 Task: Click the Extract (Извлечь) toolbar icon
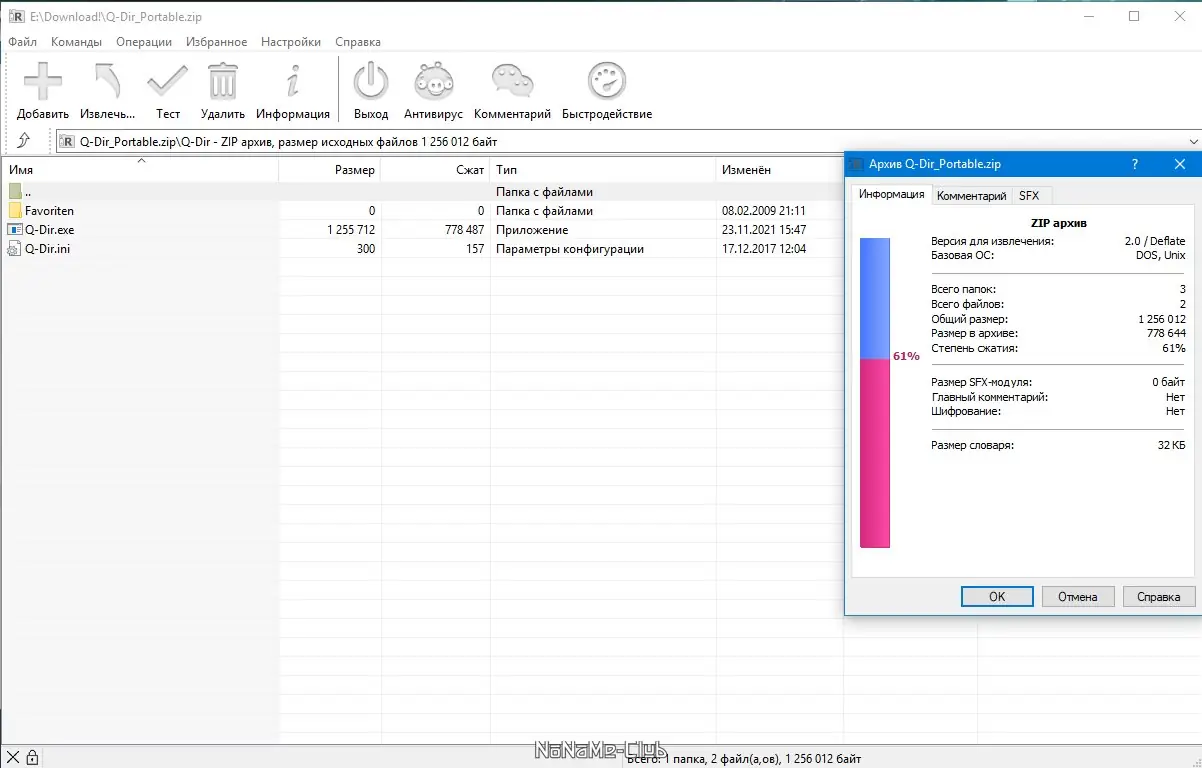107,81
